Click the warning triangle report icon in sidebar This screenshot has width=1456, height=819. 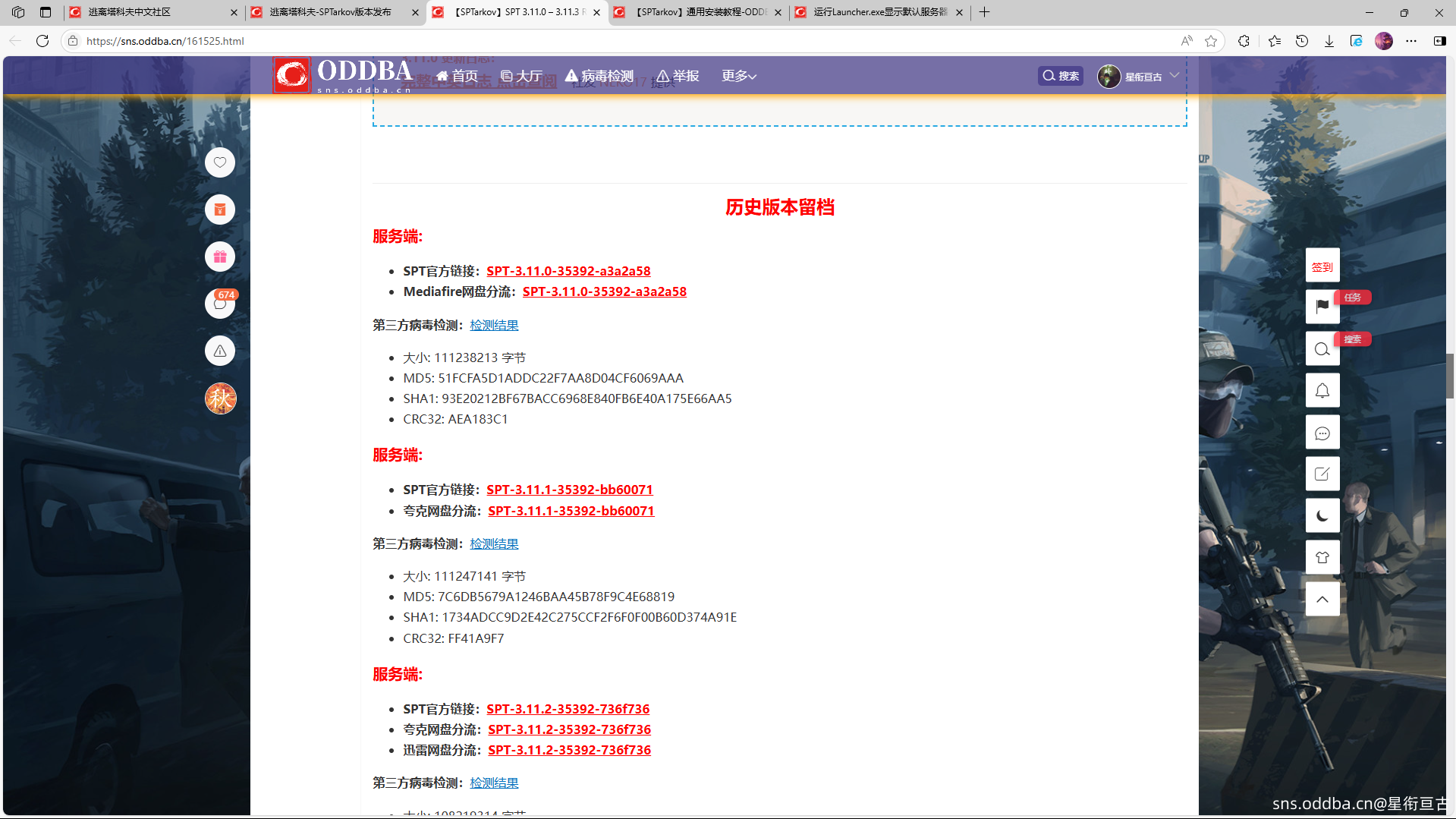(220, 351)
